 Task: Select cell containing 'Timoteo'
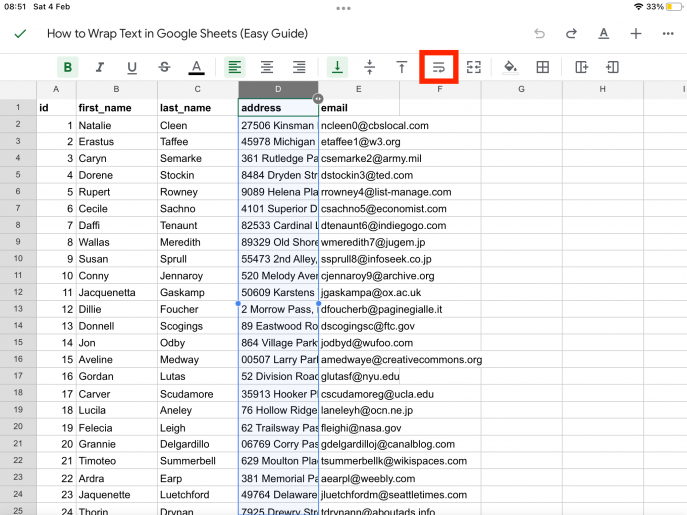click(117, 461)
